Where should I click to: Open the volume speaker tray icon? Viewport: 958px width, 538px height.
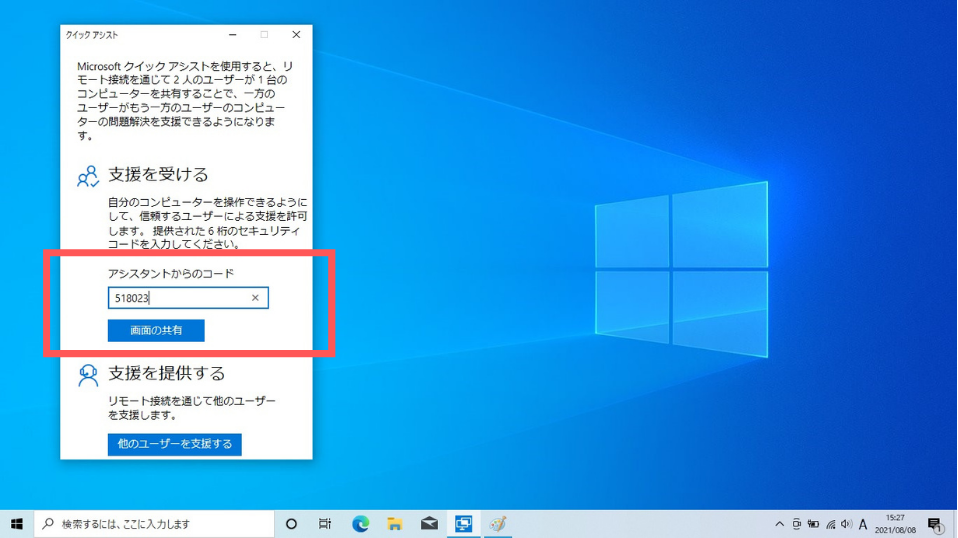coord(846,524)
